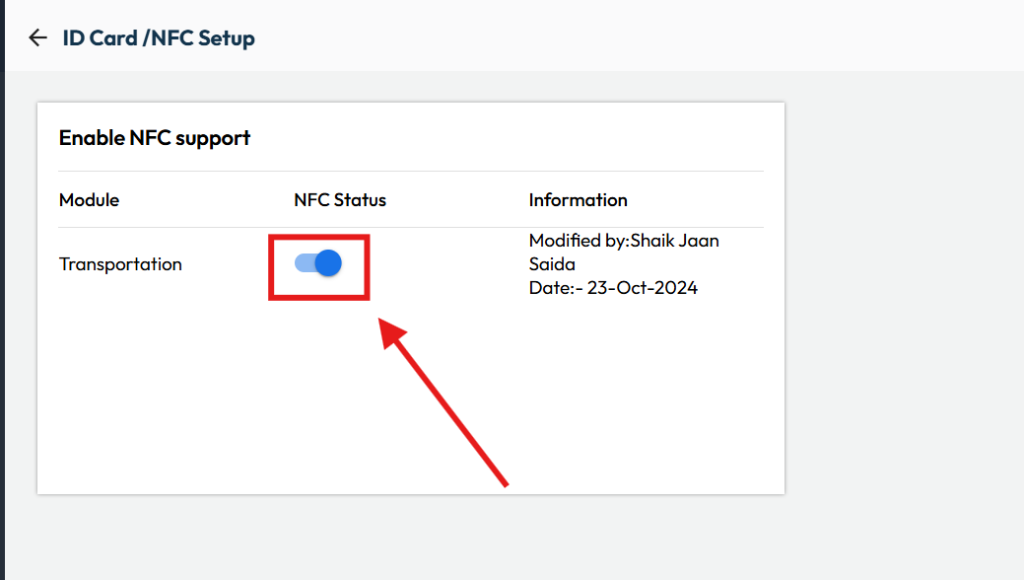
Task: Click the Module column header
Action: coord(89,200)
